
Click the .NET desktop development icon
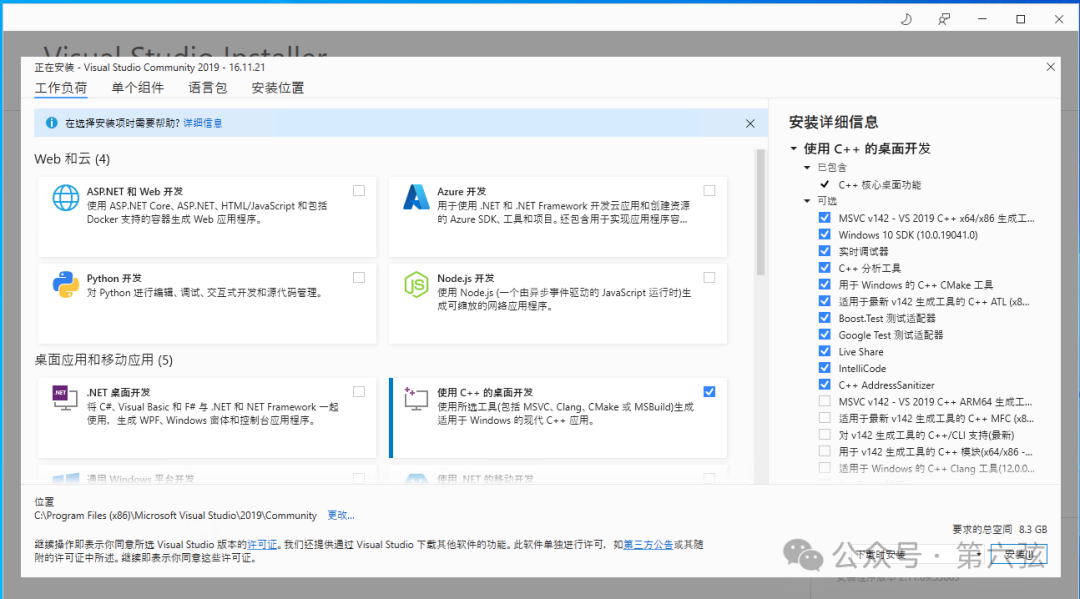pos(65,398)
